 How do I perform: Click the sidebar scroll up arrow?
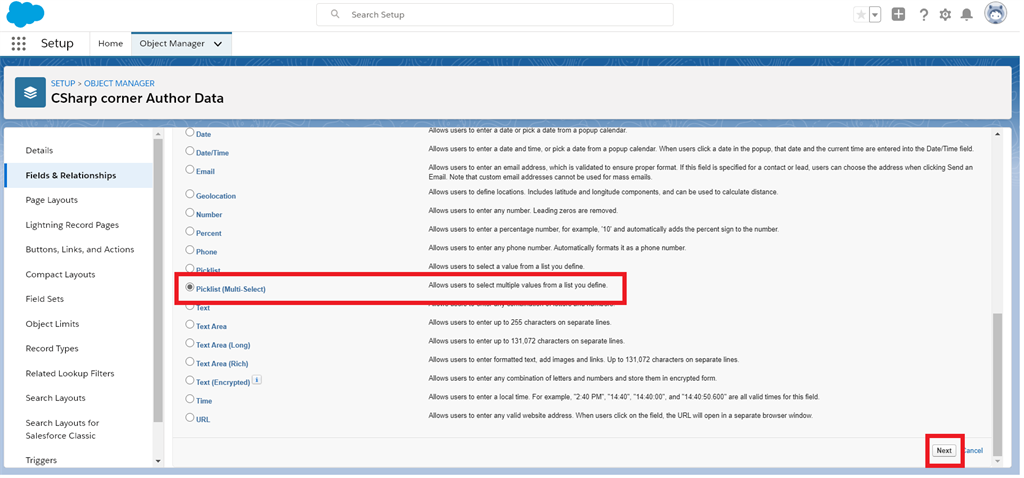(x=158, y=134)
